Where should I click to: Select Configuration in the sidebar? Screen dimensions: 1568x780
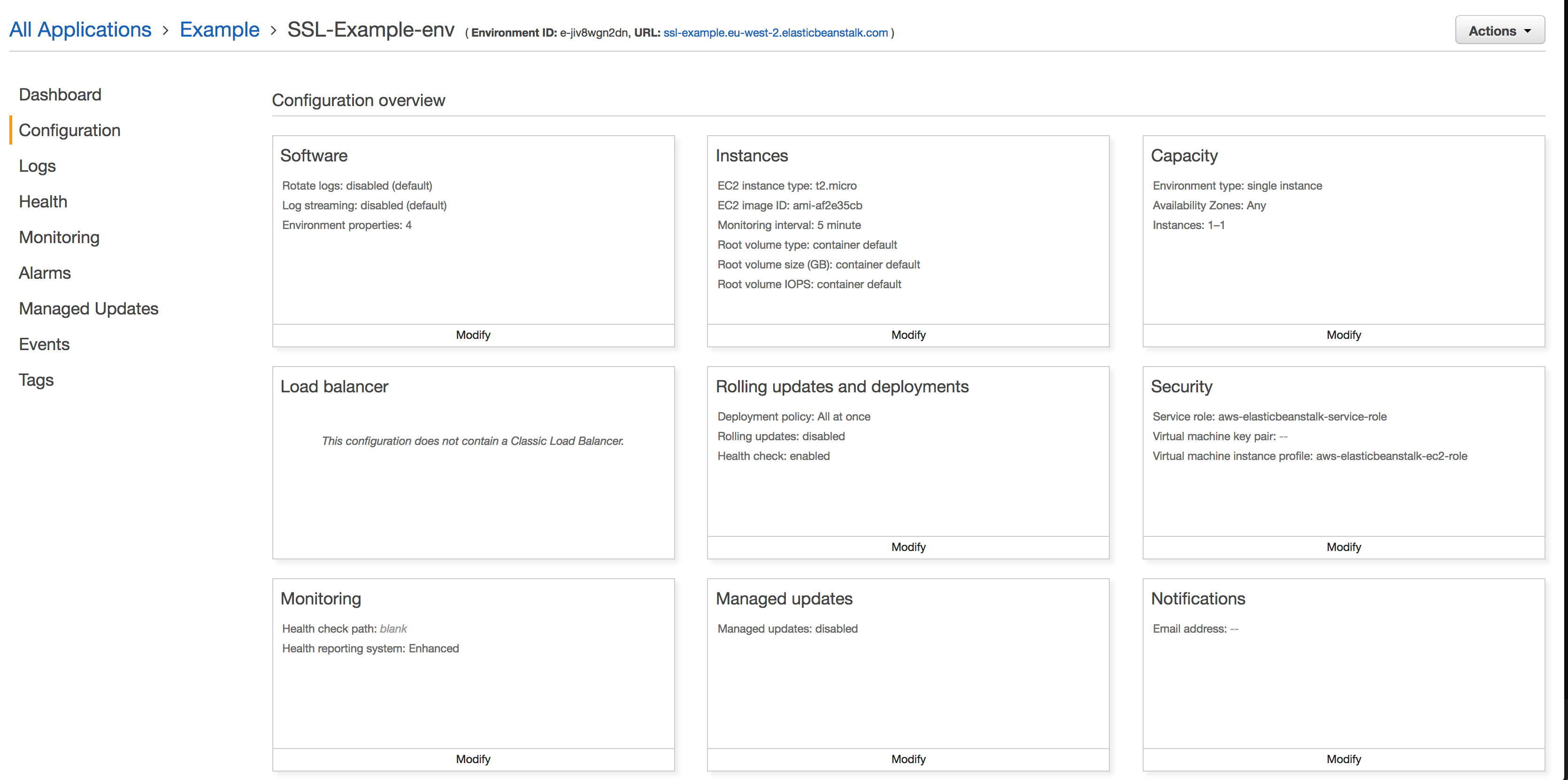point(69,130)
